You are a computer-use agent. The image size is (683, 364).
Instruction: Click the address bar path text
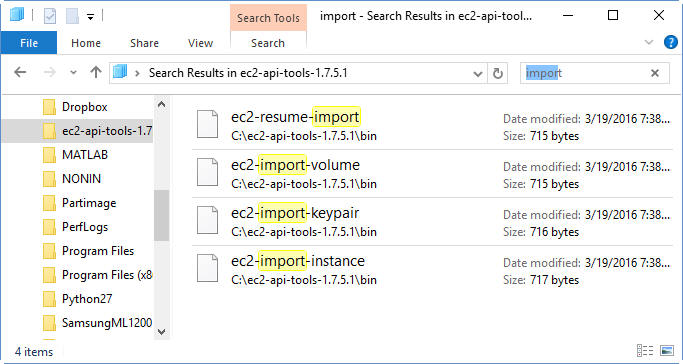coord(248,73)
